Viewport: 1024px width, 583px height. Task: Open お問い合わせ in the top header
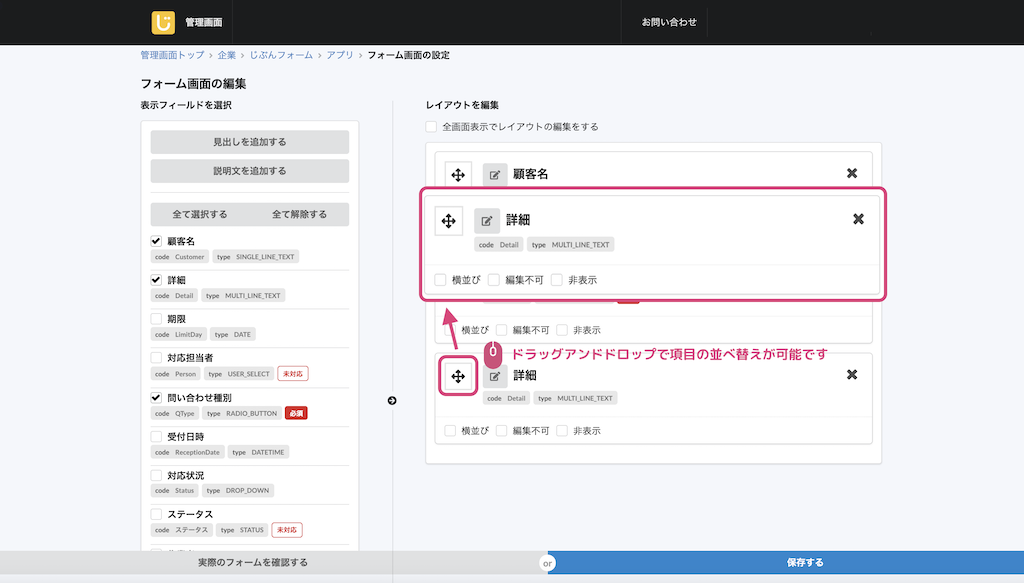(x=669, y=22)
